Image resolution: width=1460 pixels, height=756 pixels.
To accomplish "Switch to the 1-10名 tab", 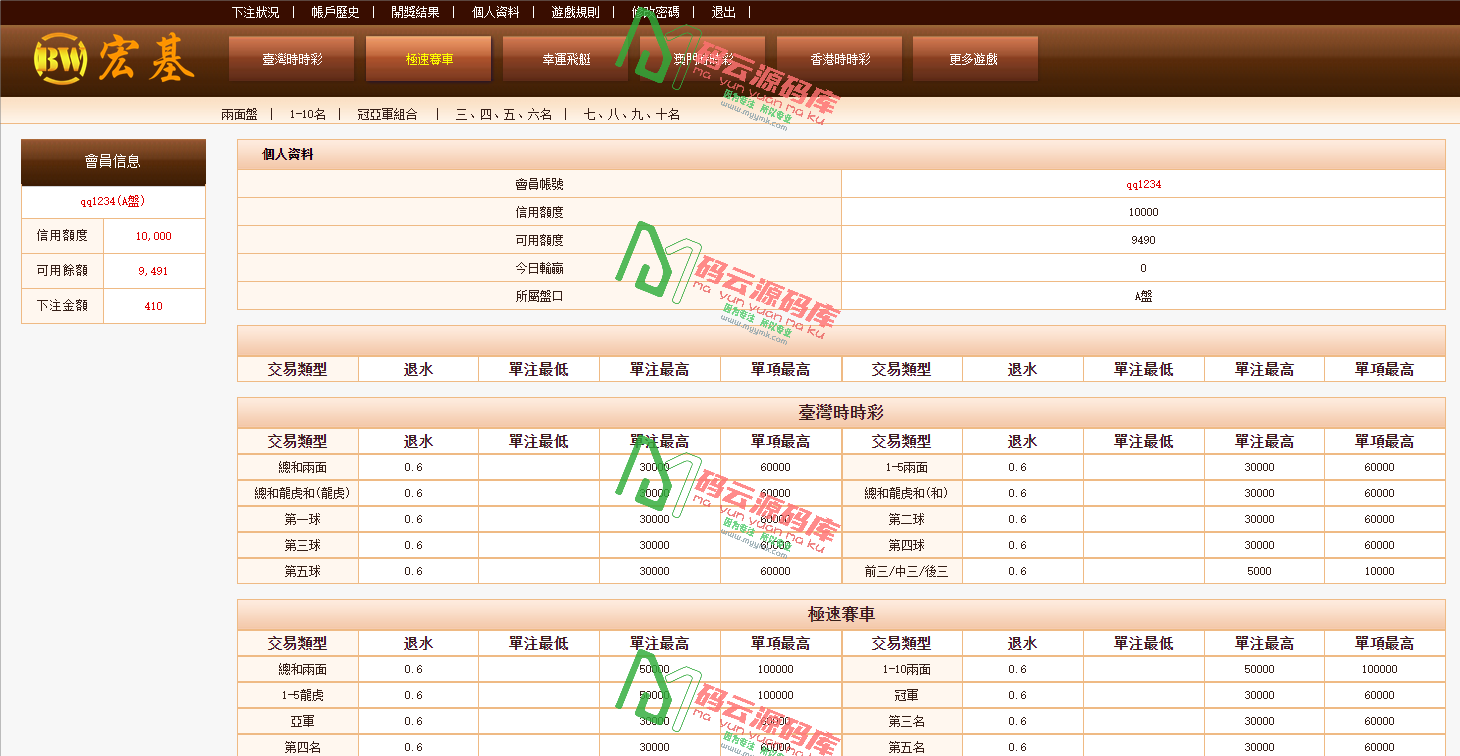I will (310, 113).
